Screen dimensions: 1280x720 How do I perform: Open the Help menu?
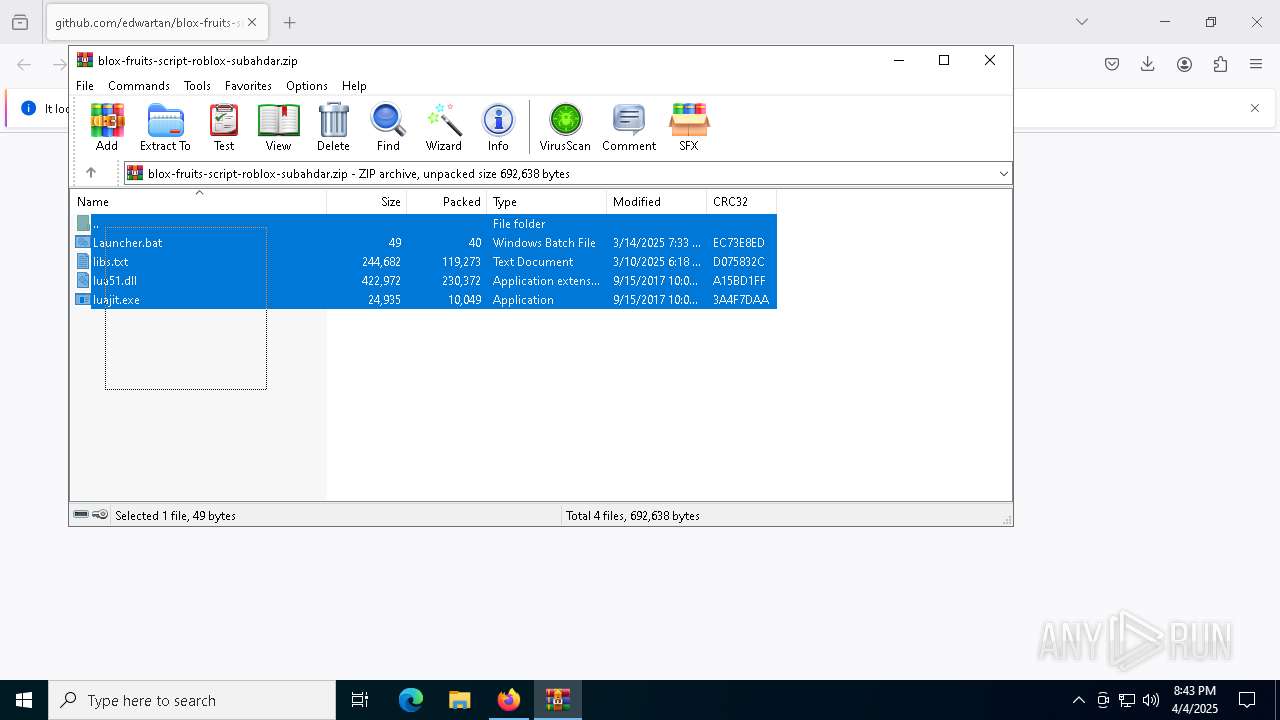[354, 86]
